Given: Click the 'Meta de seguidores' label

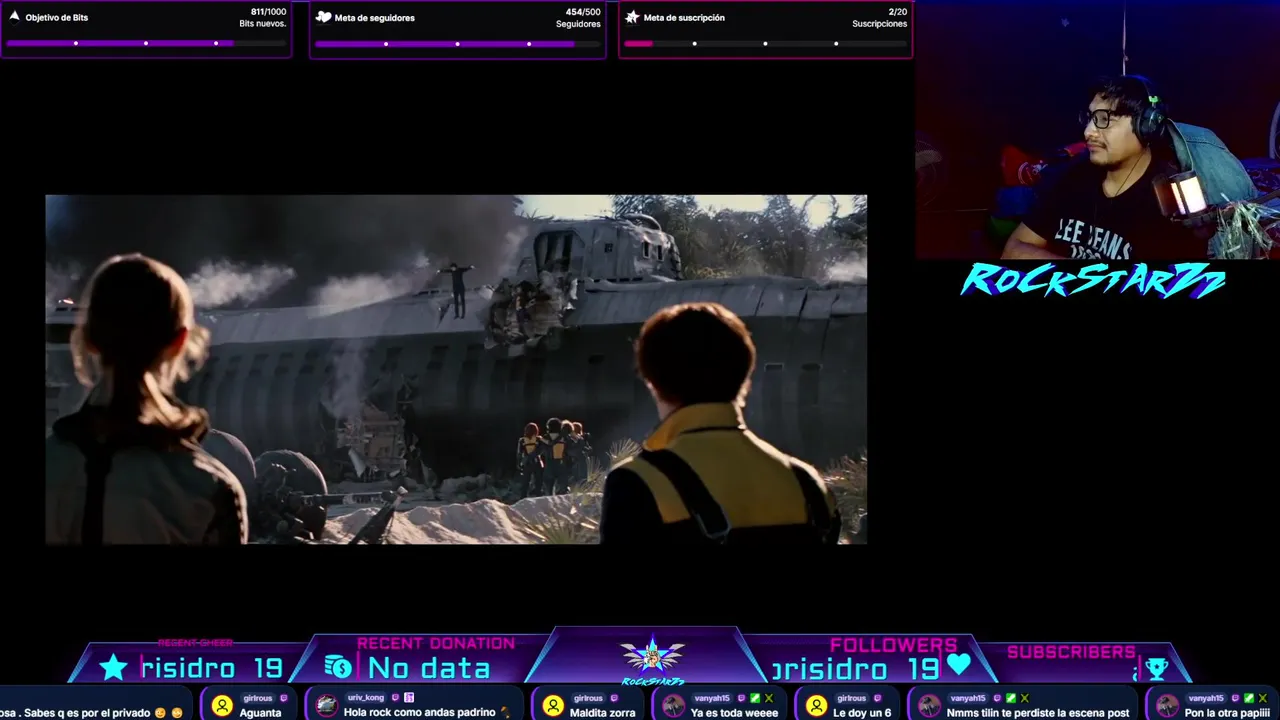Looking at the screenshot, I should point(375,18).
